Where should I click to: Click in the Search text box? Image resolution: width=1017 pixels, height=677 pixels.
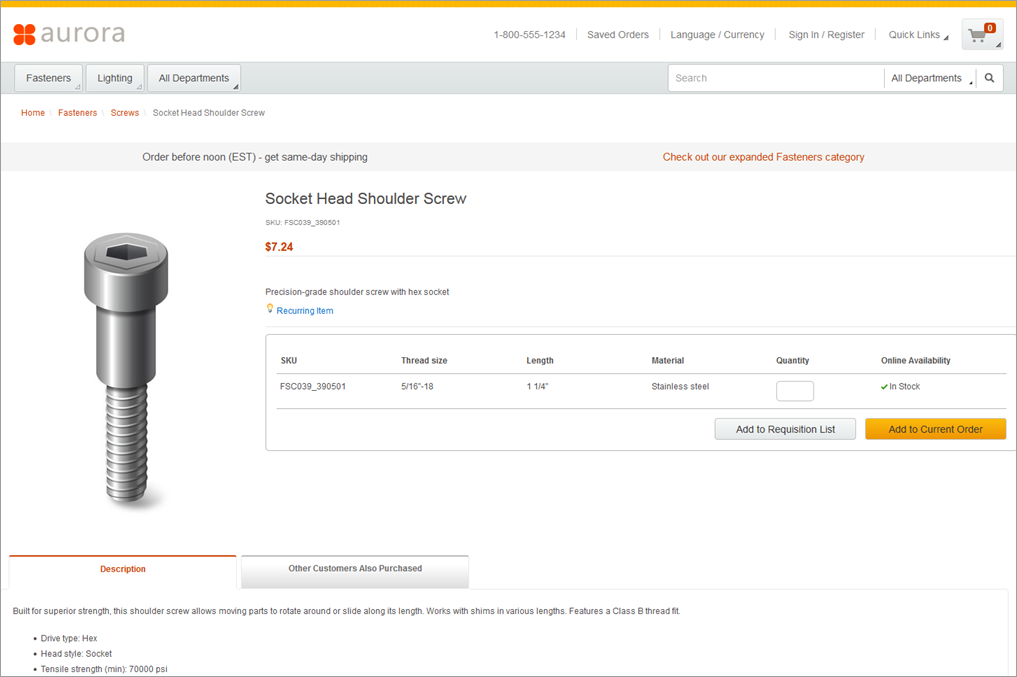coord(775,78)
